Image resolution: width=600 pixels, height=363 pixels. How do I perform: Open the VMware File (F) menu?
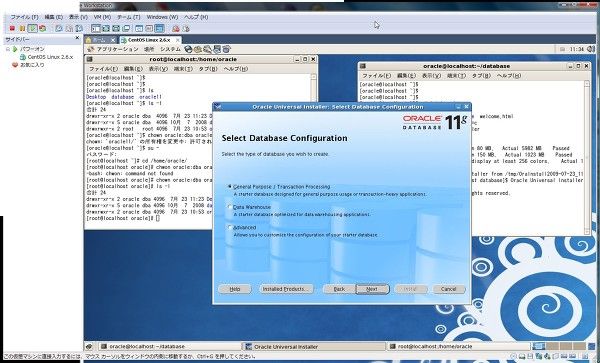point(24,17)
